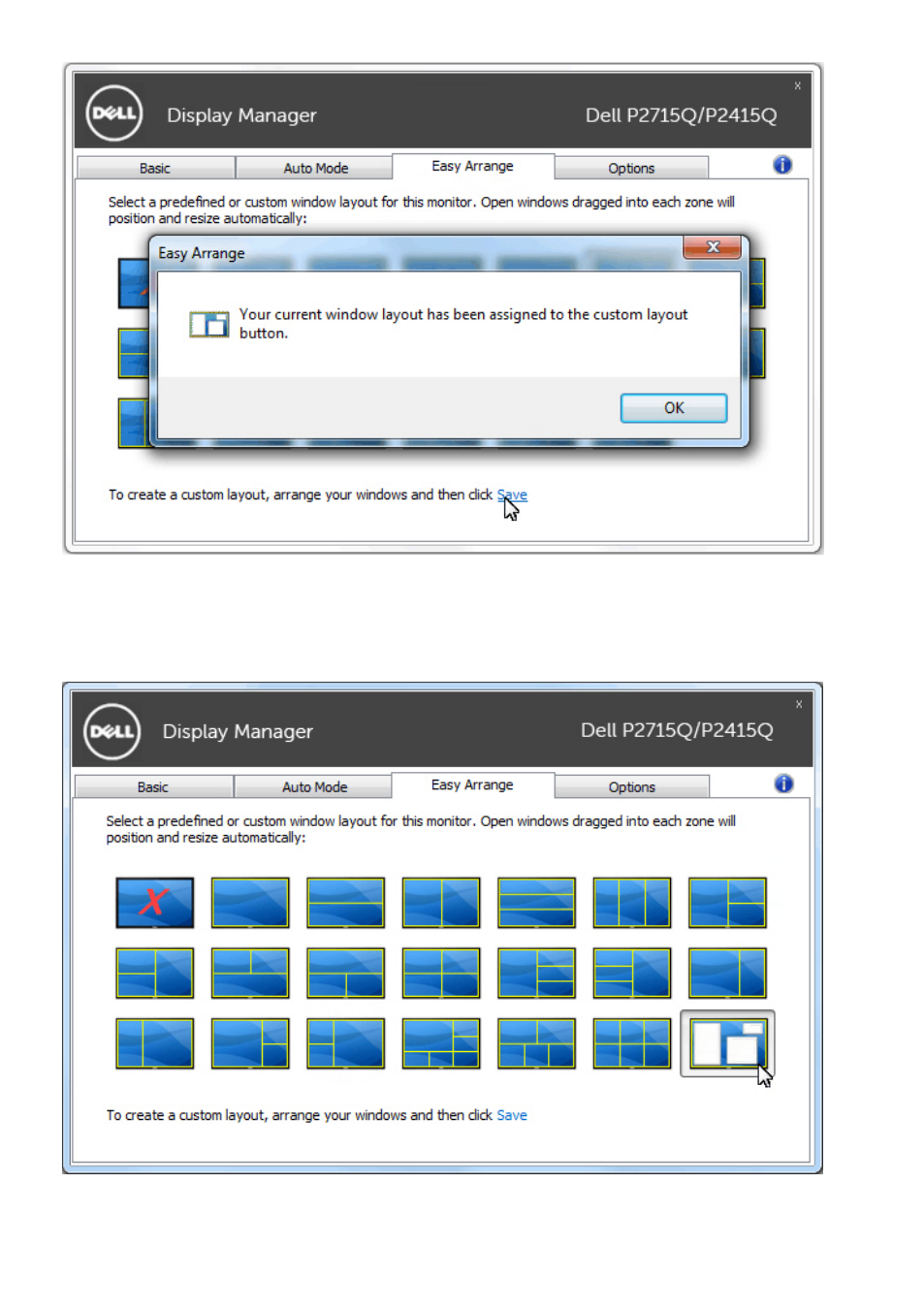924x1311 pixels.
Task: Select the three vertical columns layout
Action: 632,903
